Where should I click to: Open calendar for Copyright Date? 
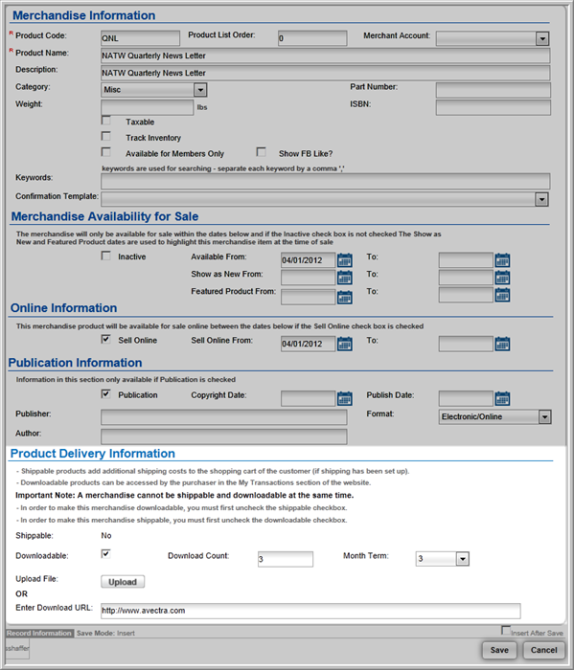coord(344,398)
